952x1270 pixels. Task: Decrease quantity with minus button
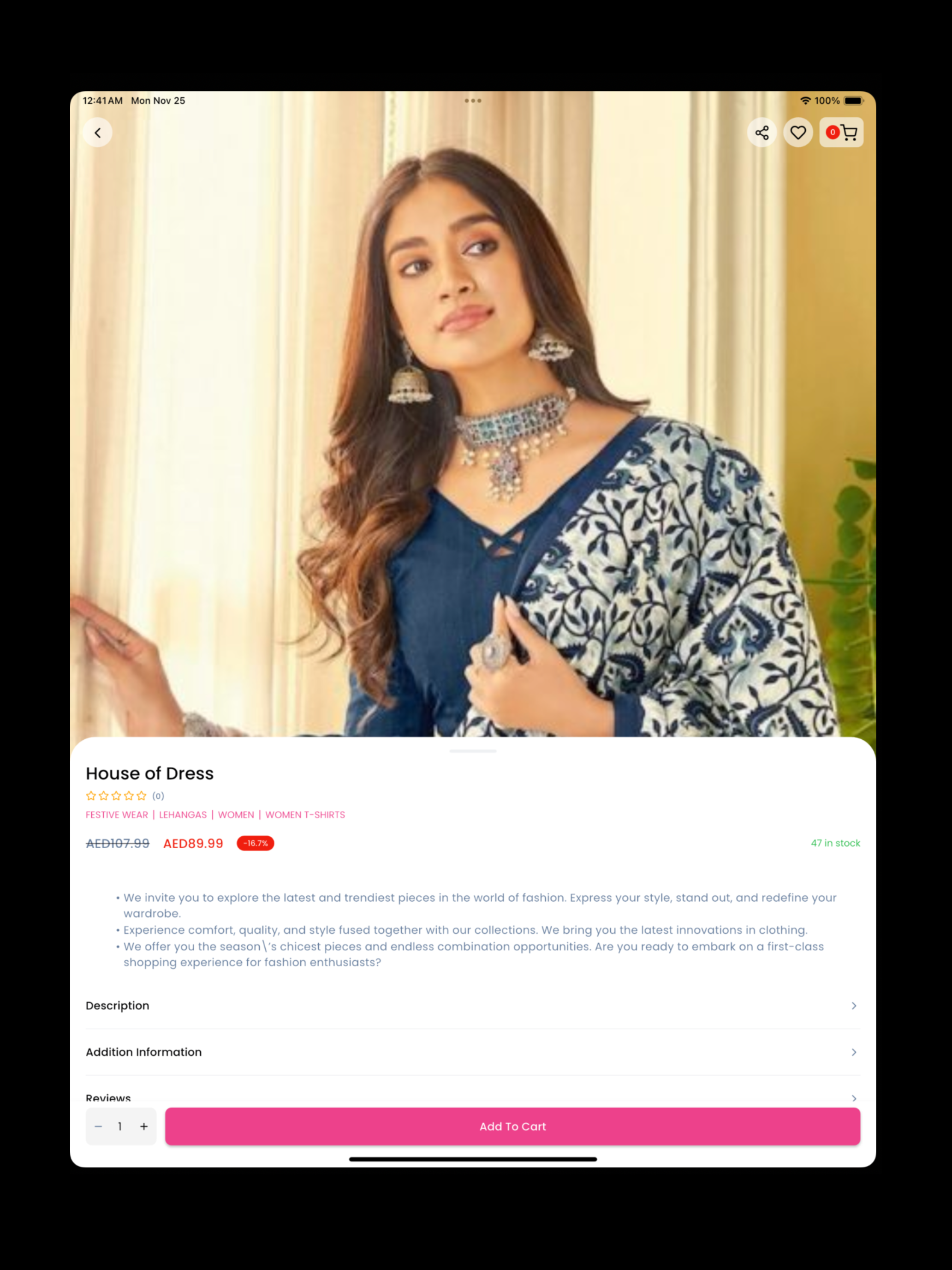click(98, 1126)
